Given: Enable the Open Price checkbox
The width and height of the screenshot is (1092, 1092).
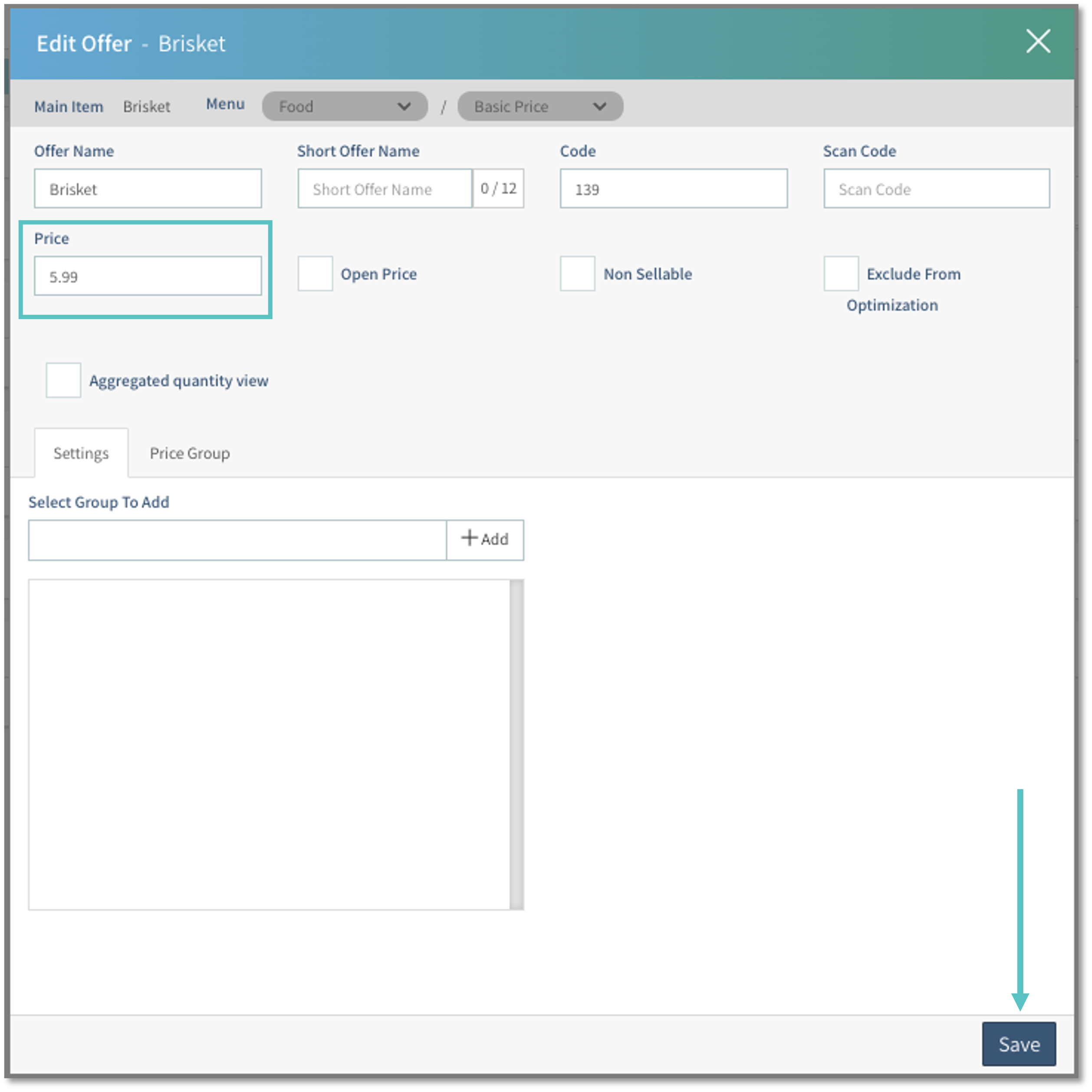Looking at the screenshot, I should pyautogui.click(x=315, y=273).
